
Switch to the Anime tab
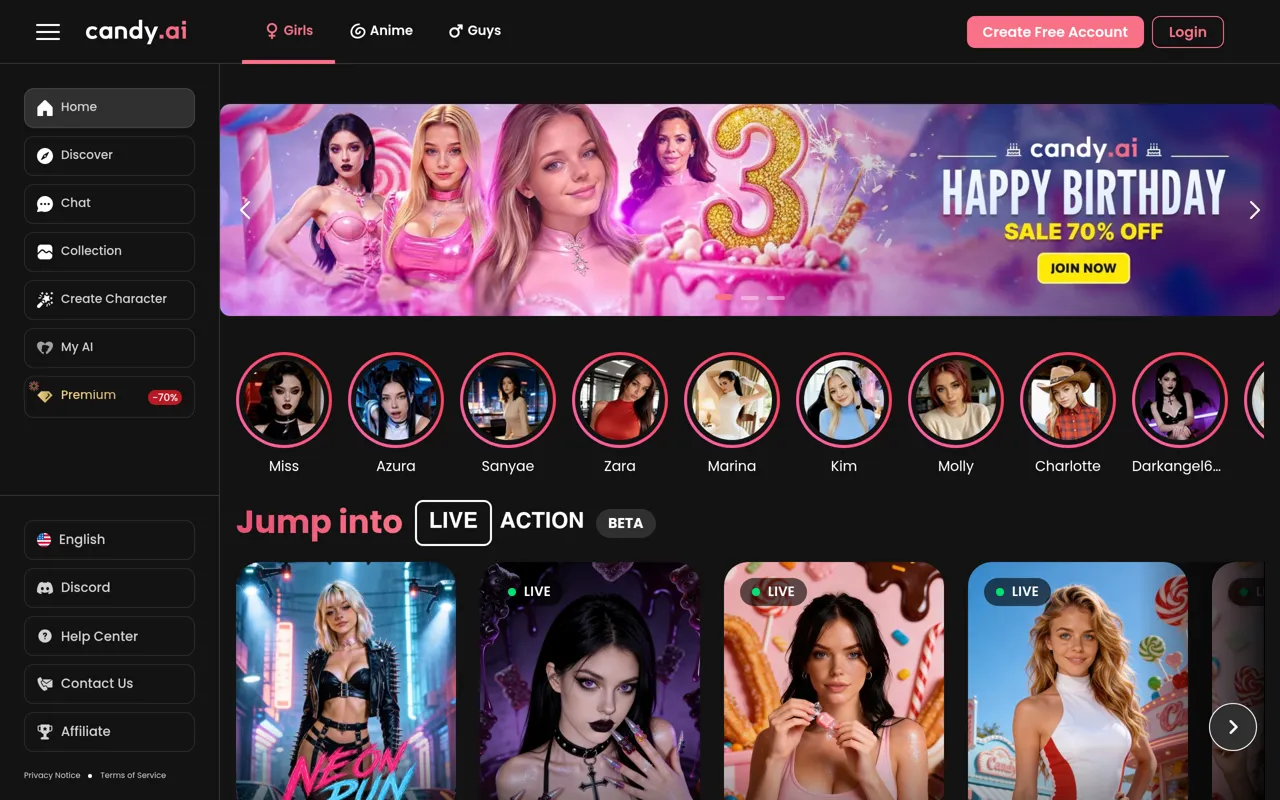(x=381, y=31)
